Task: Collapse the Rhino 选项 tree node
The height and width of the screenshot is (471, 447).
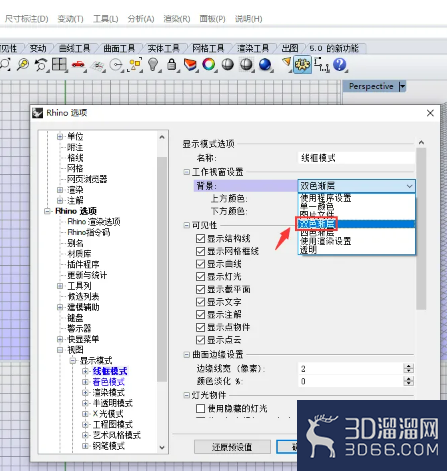Action: click(x=47, y=211)
